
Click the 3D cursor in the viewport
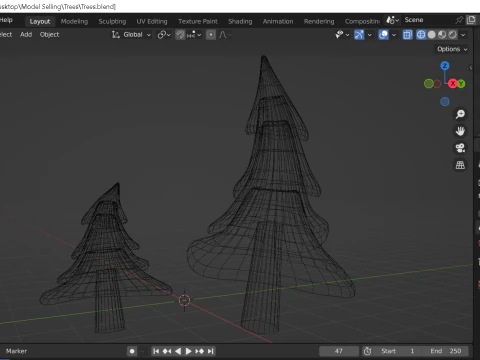(184, 300)
